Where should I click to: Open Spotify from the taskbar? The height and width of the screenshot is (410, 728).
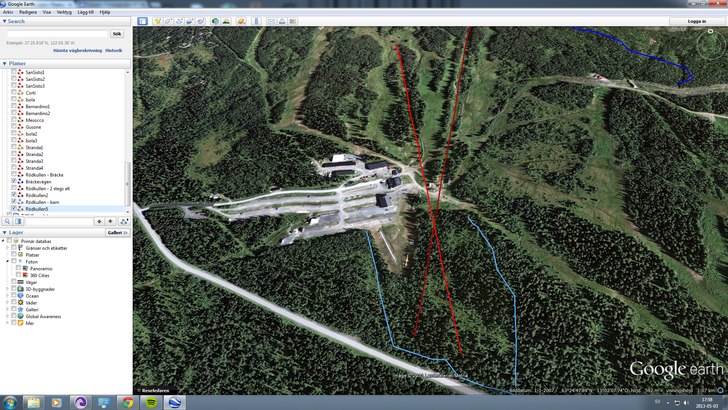[x=151, y=402]
